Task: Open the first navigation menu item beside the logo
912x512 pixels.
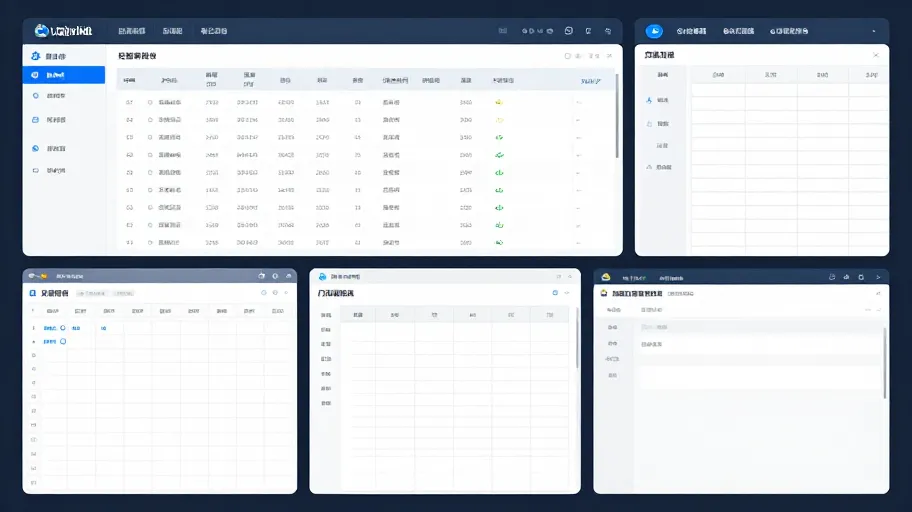Action: click(x=132, y=31)
